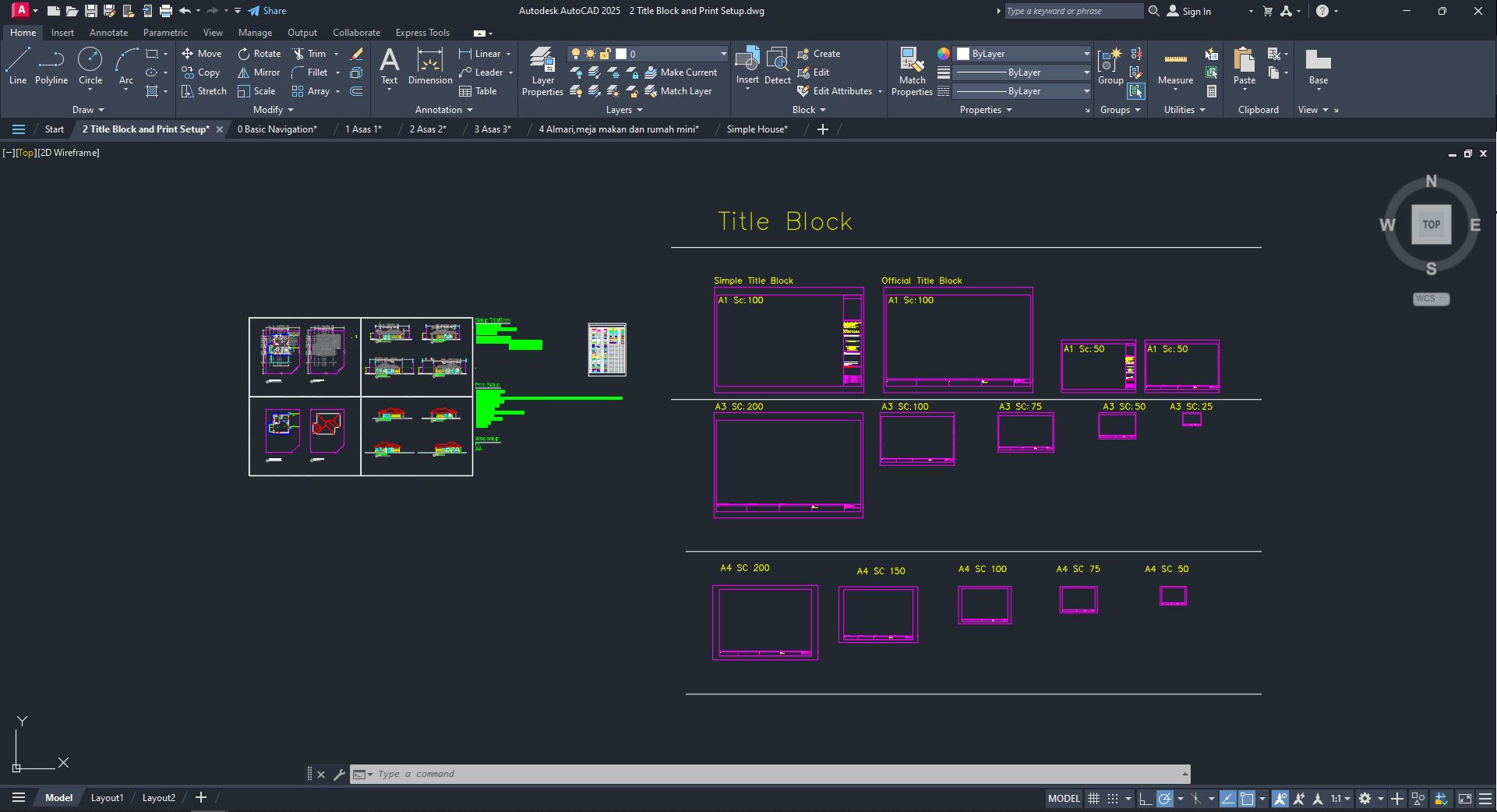Open the Quick Calculator icon
The height and width of the screenshot is (812, 1497).
tap(1212, 91)
